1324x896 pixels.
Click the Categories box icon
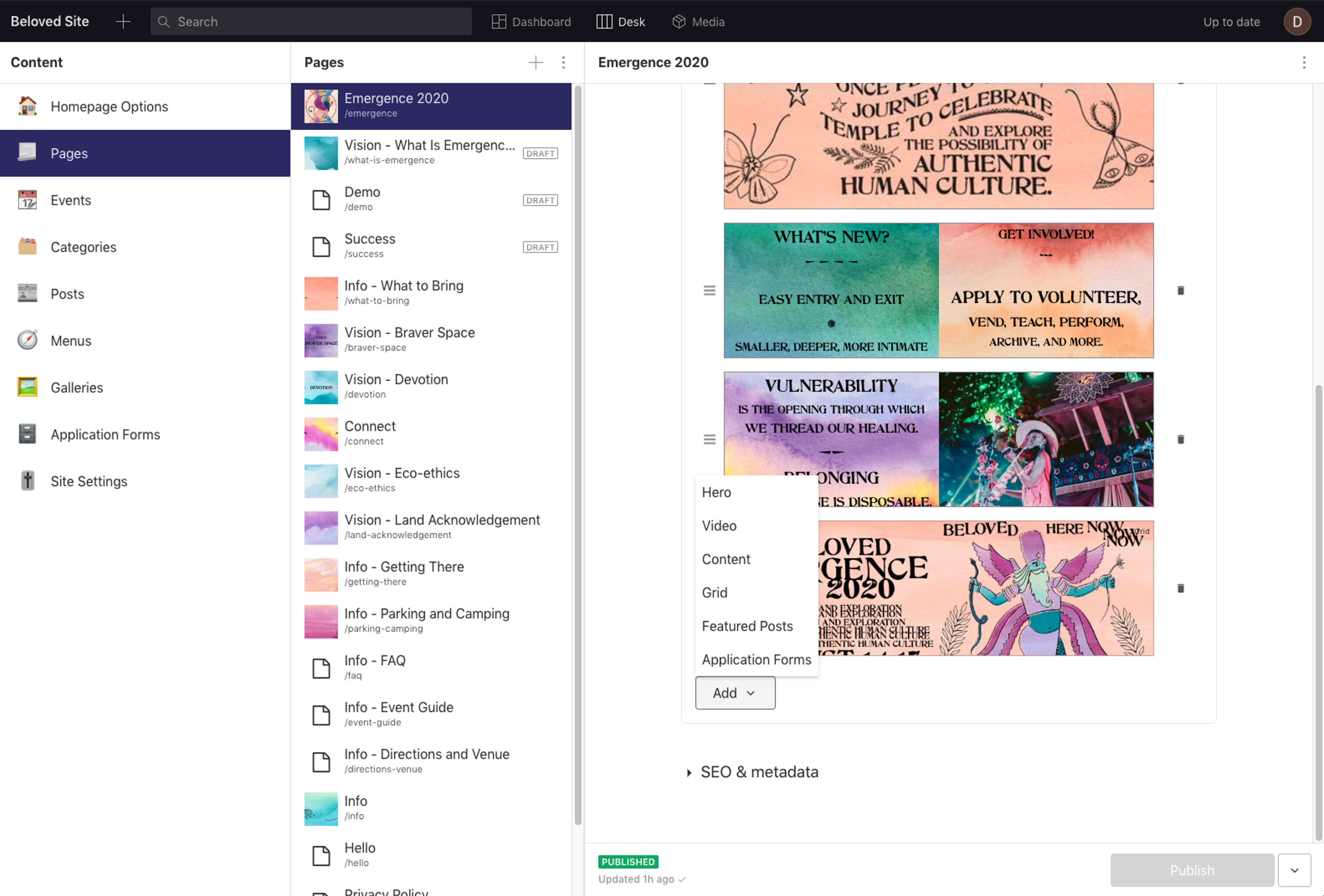[27, 246]
